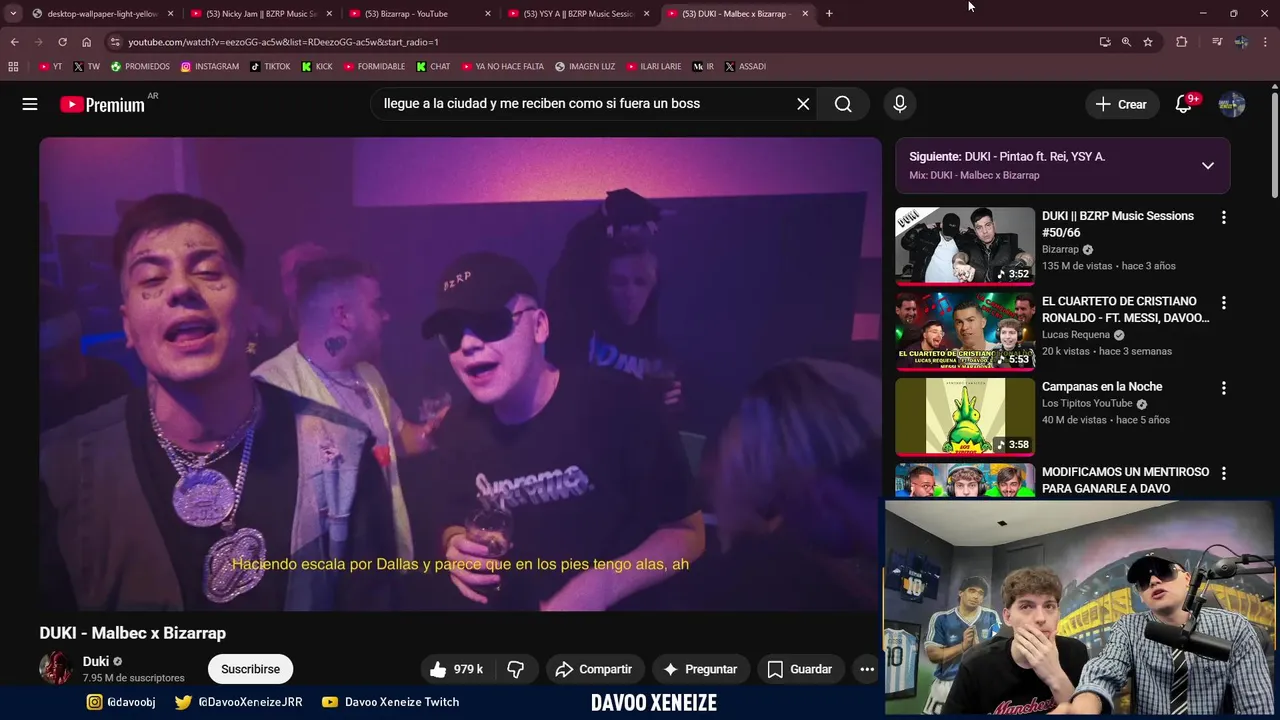
Task: Click the address bar URL
Action: point(283,42)
